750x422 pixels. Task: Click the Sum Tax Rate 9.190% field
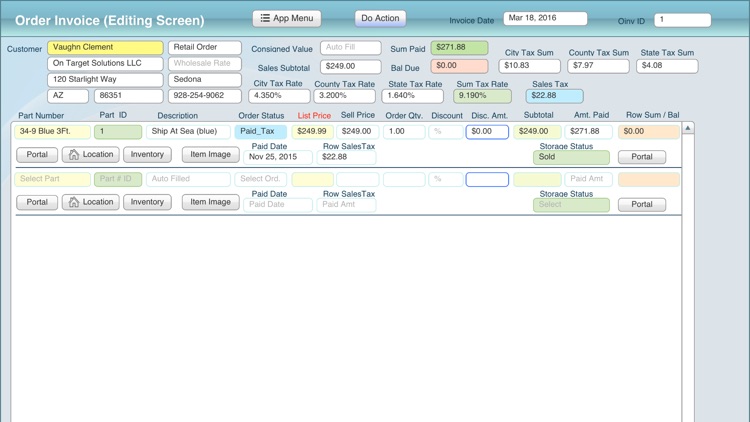pos(482,96)
